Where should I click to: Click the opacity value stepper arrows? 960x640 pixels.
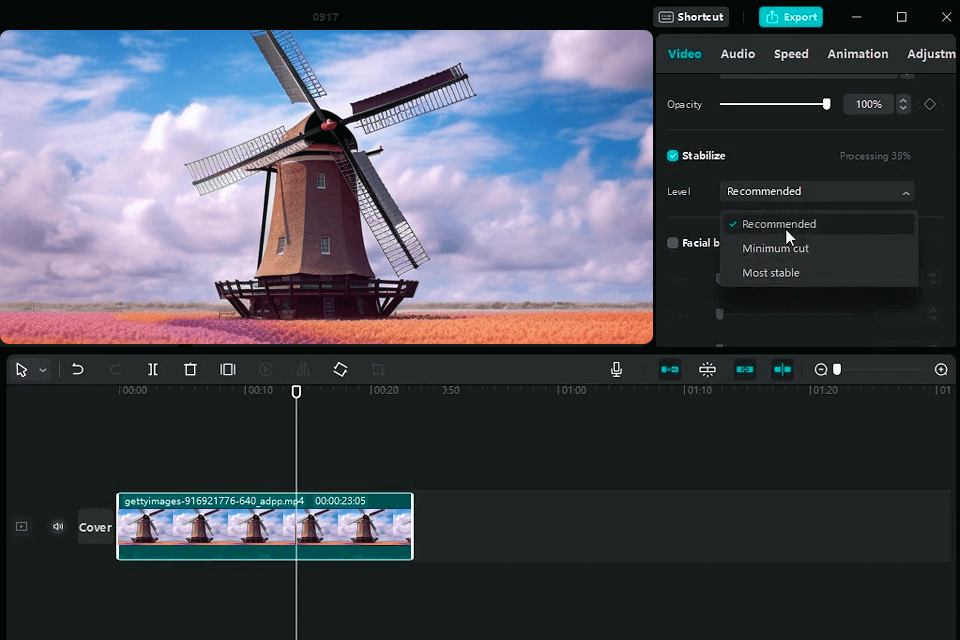[x=903, y=104]
